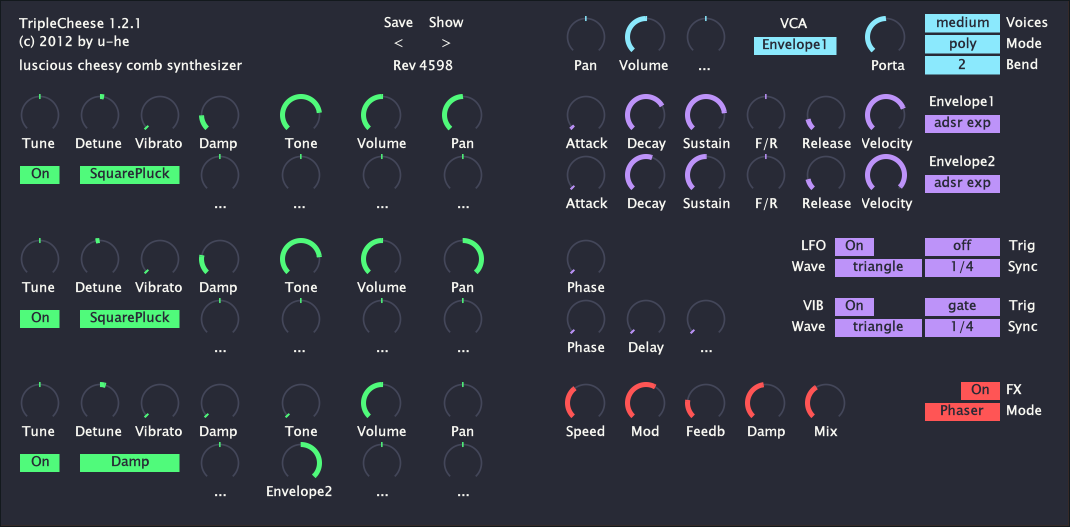
Task: Click the Envelope2 Velocity knob
Action: pyautogui.click(x=885, y=174)
